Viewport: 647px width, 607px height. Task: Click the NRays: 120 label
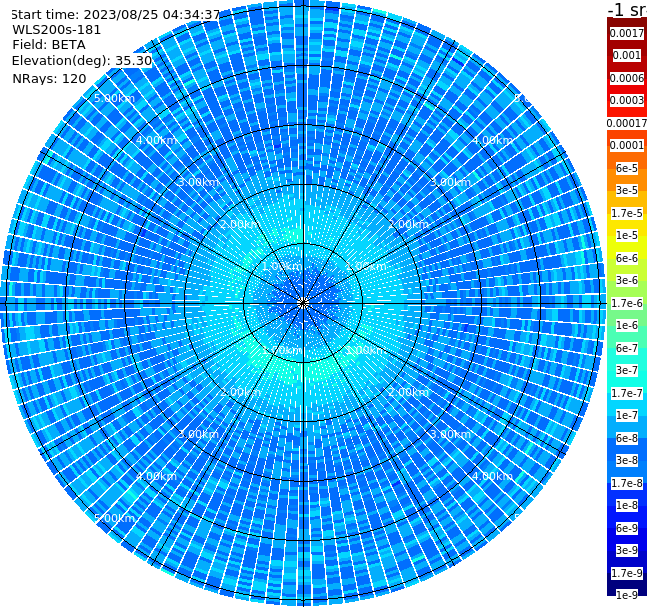pyautogui.click(x=49, y=78)
